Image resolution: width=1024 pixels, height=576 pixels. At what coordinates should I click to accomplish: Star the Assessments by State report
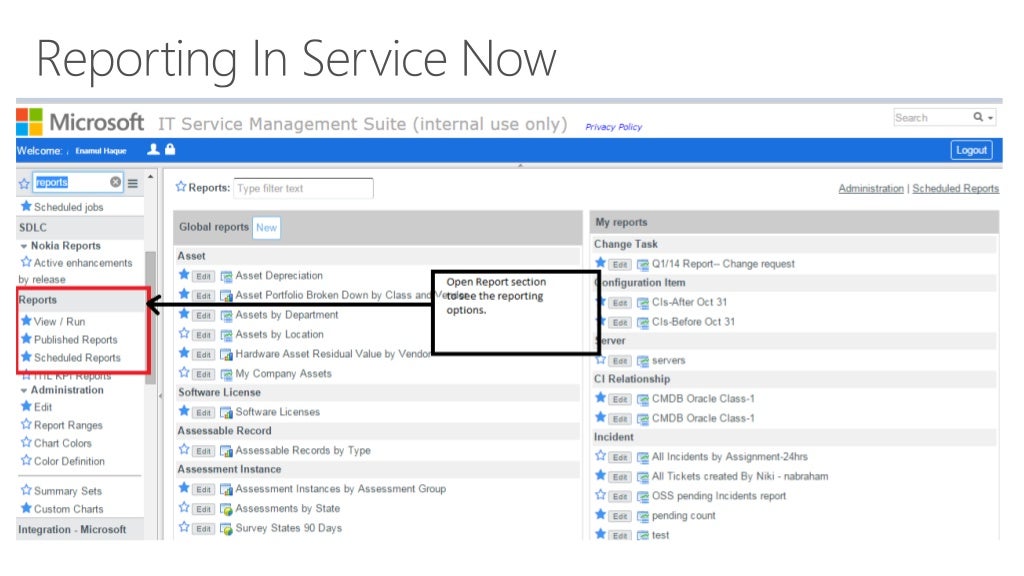(184, 507)
